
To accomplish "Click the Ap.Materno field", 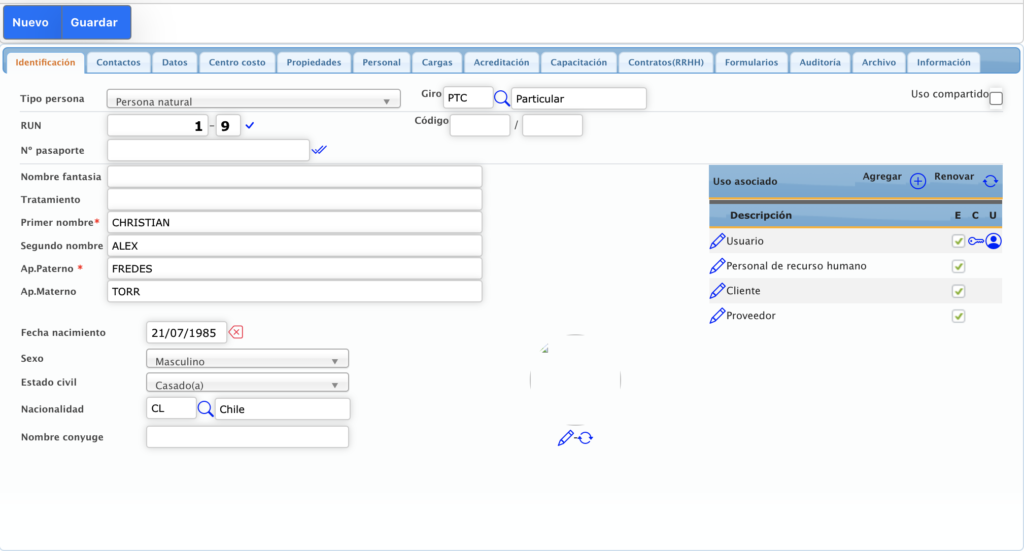I will 295,291.
